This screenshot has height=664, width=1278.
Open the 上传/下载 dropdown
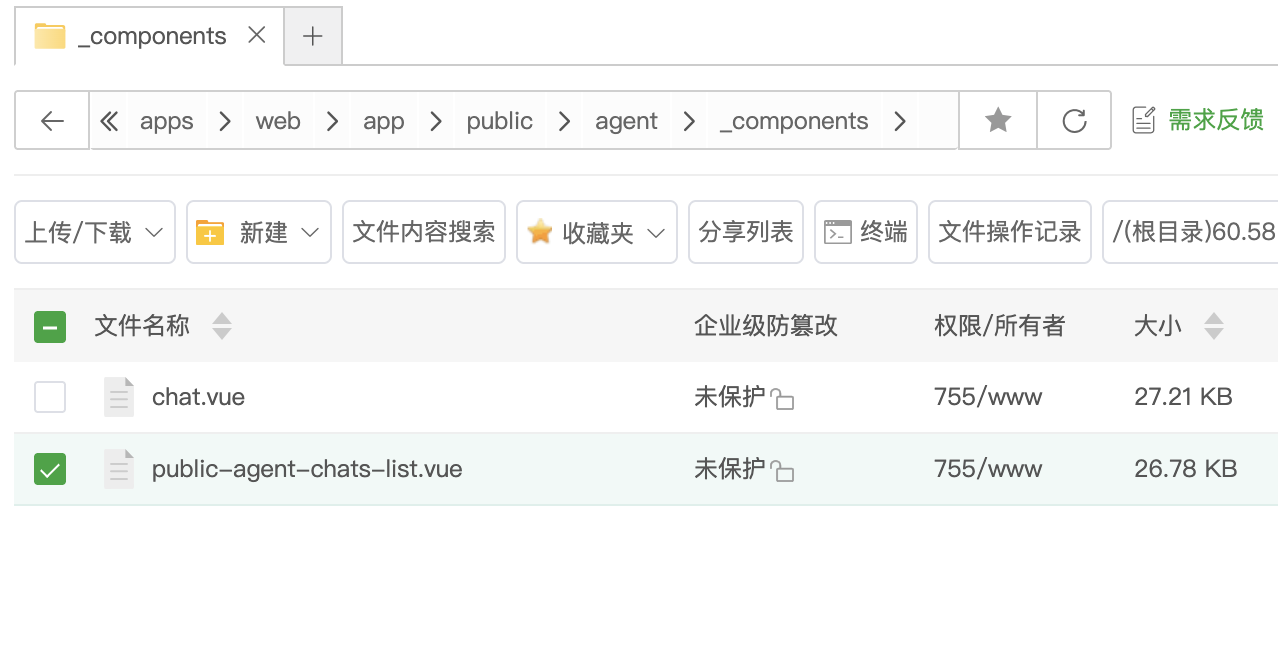95,233
